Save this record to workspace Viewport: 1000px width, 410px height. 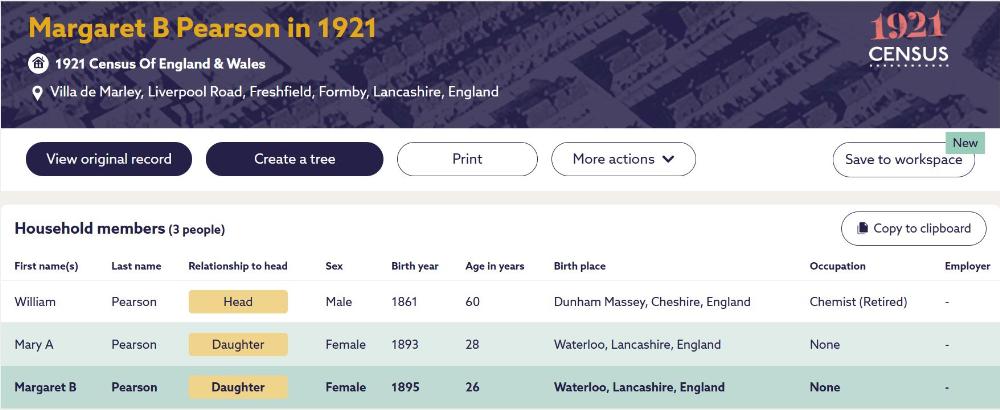tap(903, 160)
